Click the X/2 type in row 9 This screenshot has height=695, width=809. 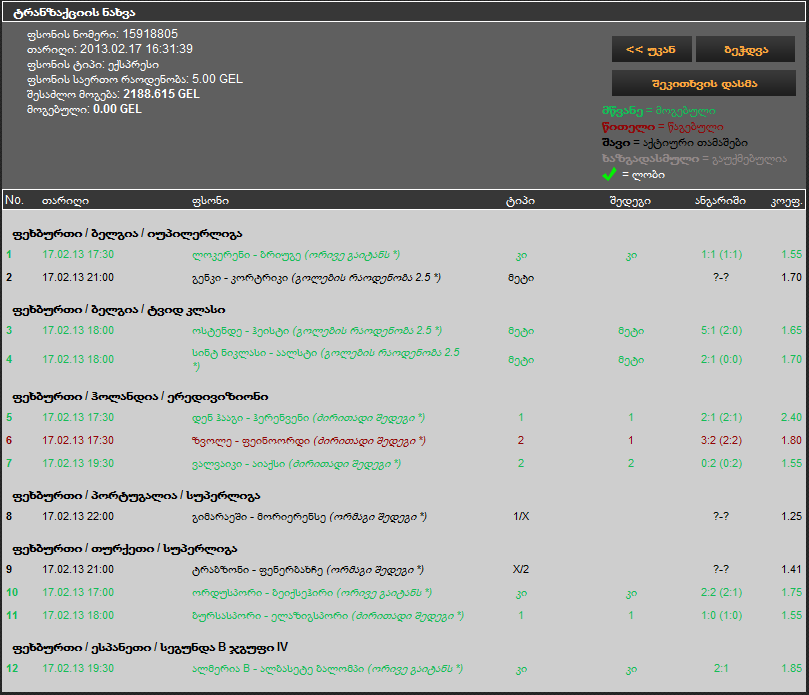pos(521,569)
